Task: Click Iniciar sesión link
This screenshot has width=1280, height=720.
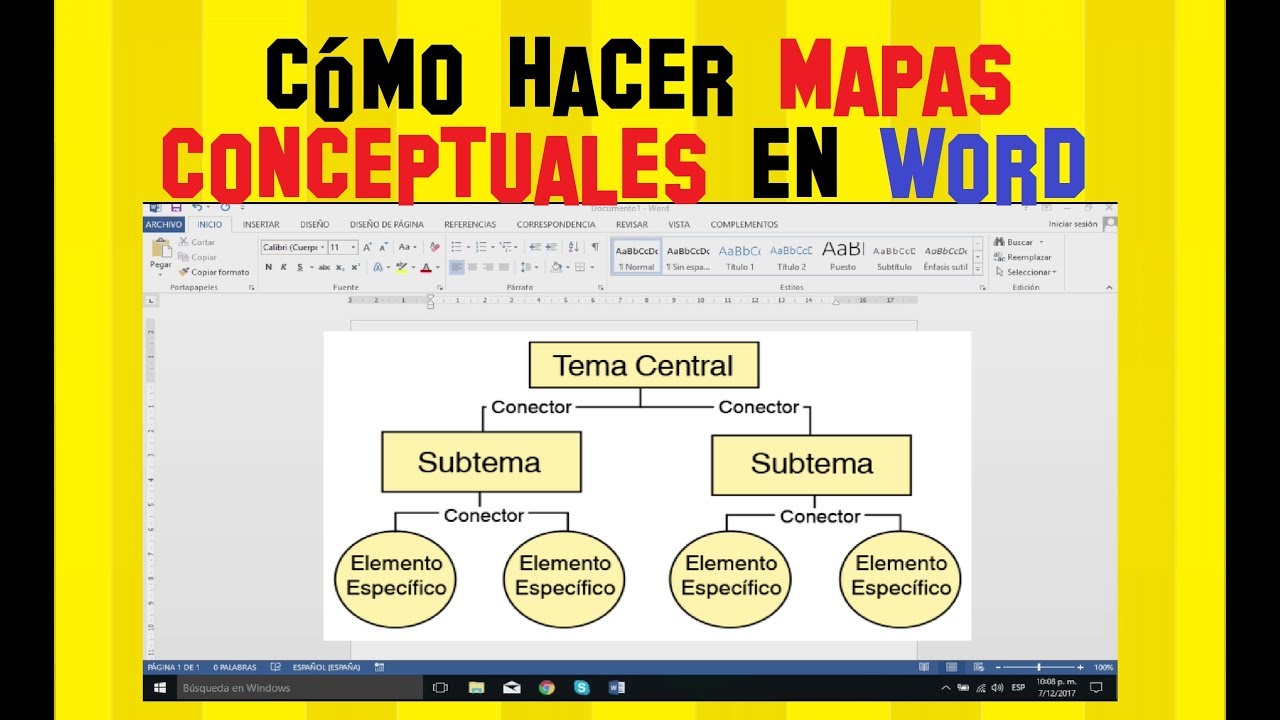Action: coord(1073,224)
